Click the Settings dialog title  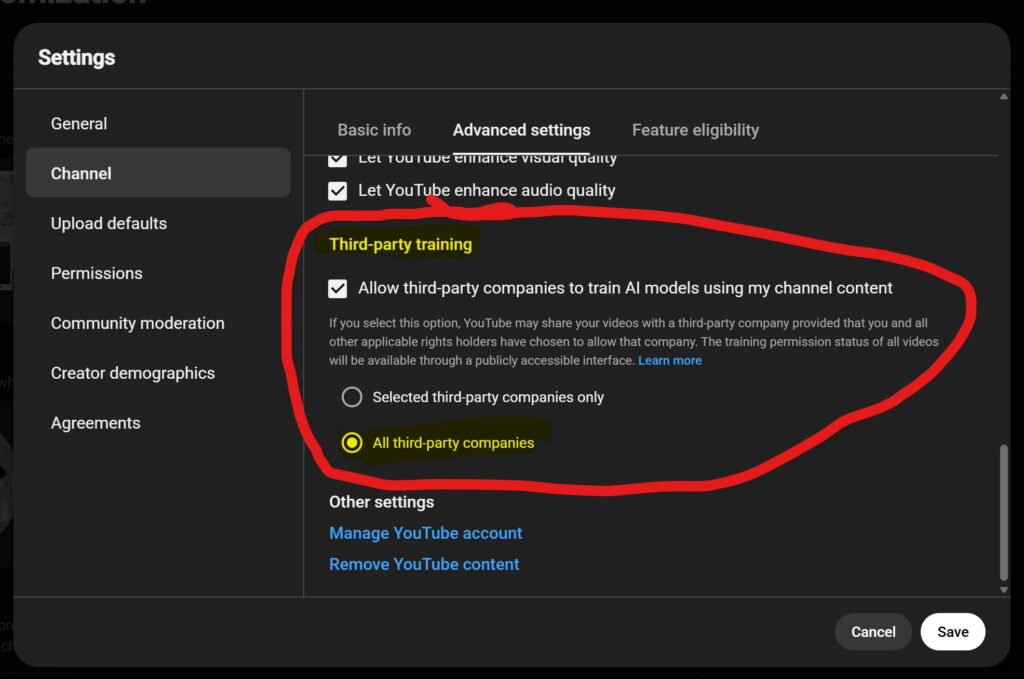pos(76,57)
